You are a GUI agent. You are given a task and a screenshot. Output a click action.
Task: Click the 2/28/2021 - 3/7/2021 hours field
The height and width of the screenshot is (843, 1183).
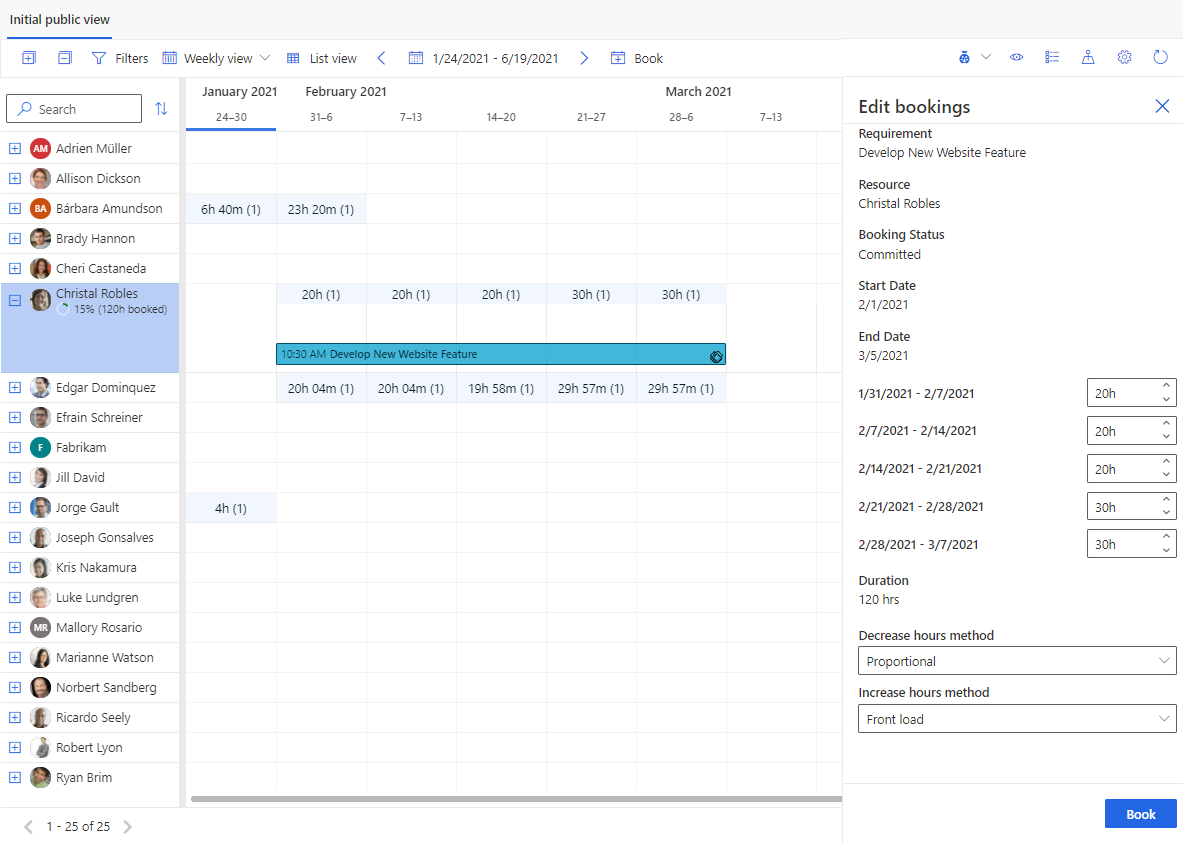pyautogui.click(x=1131, y=544)
